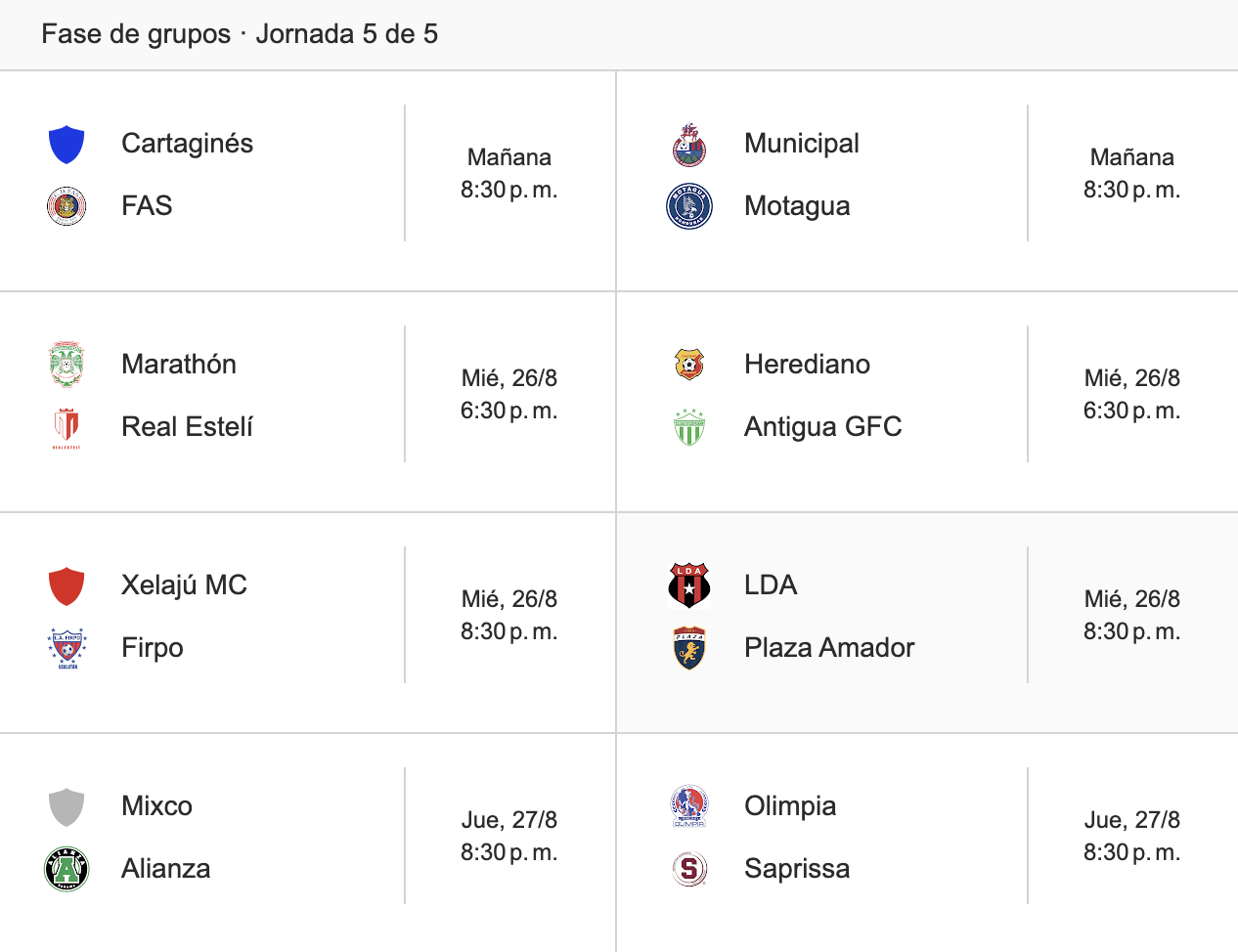Screen dimensions: 1238x952
Task: Click the Plaza Amador lion badge
Action: [x=689, y=648]
